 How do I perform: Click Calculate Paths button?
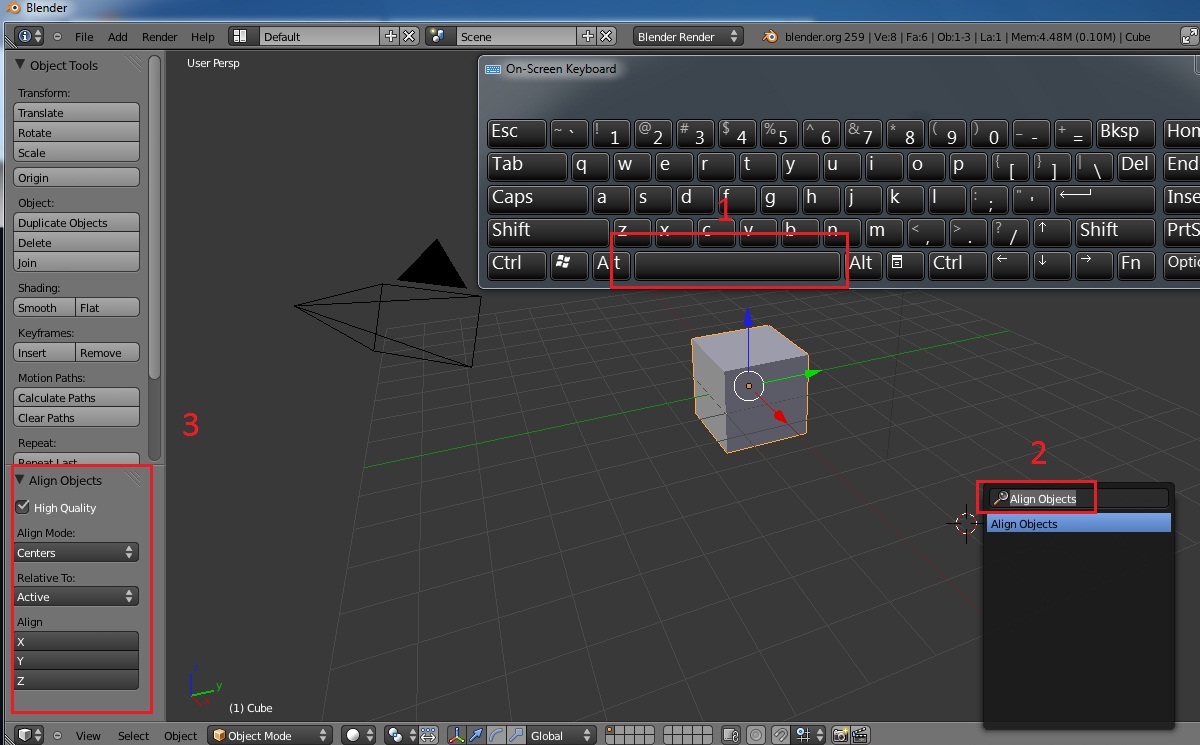(76, 397)
